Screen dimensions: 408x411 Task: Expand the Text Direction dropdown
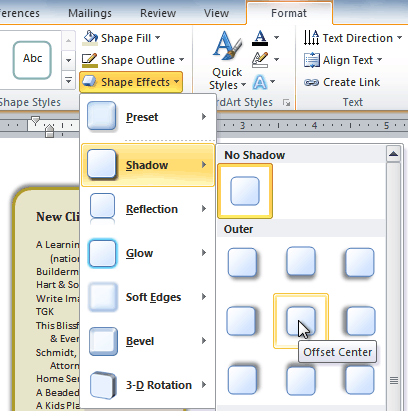point(399,38)
